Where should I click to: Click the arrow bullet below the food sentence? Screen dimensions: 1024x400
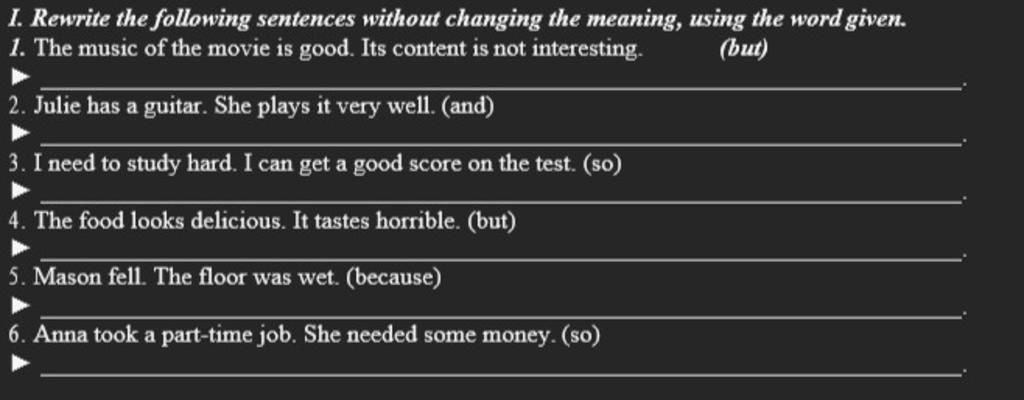20,248
